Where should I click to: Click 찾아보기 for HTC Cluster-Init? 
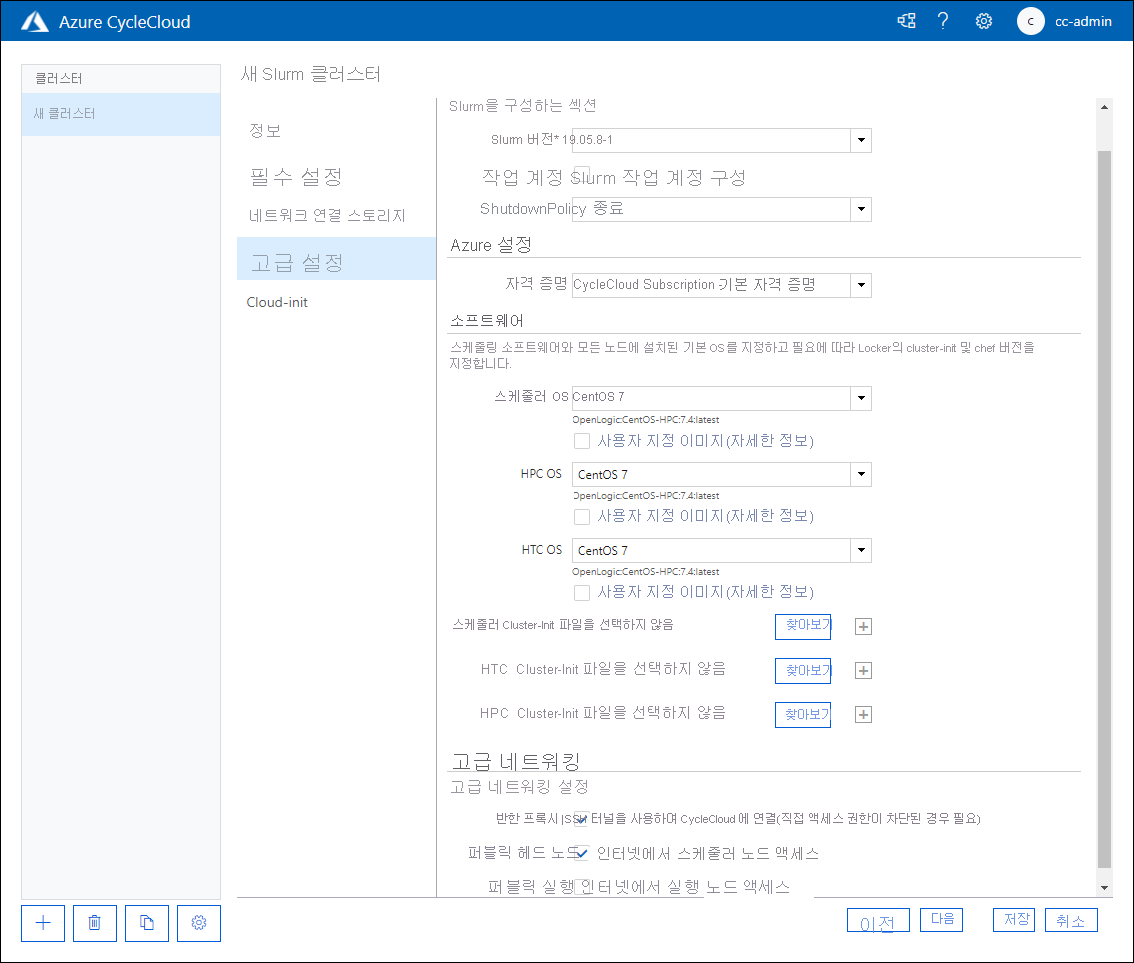[803, 670]
